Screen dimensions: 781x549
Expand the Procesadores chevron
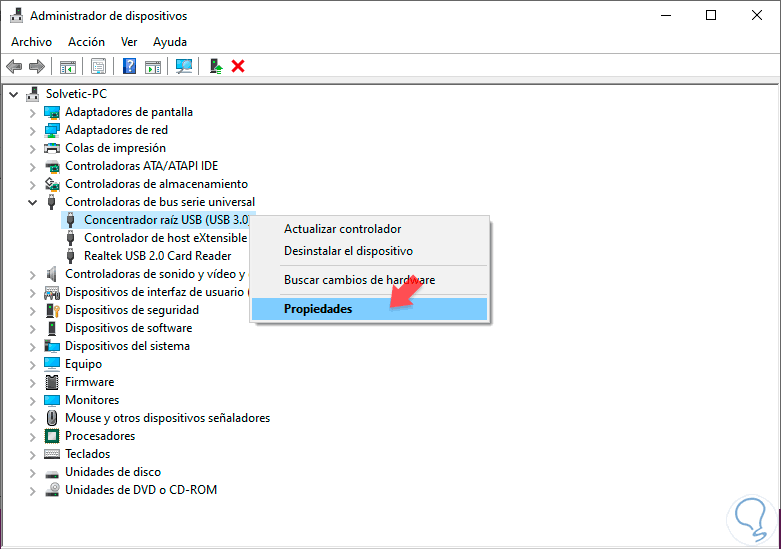(32, 436)
